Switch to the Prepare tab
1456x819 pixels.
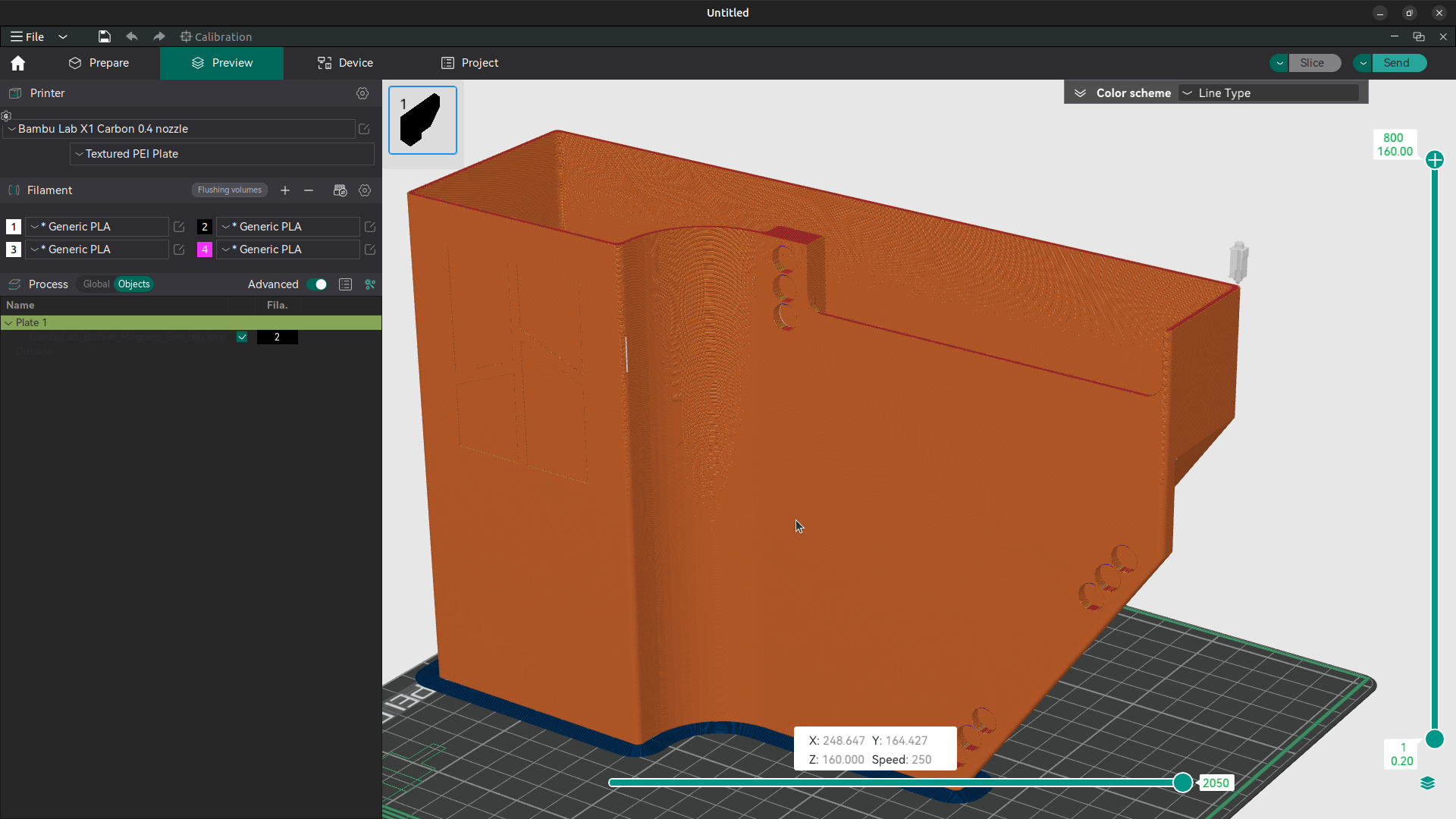99,63
